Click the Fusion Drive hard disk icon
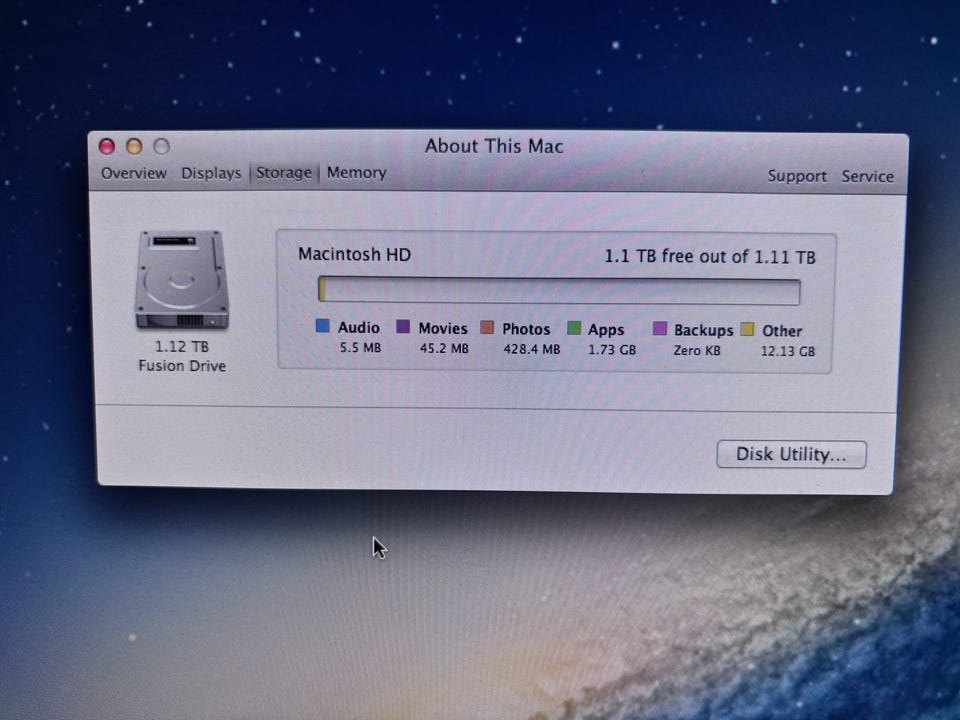Image resolution: width=960 pixels, height=720 pixels. 182,279
